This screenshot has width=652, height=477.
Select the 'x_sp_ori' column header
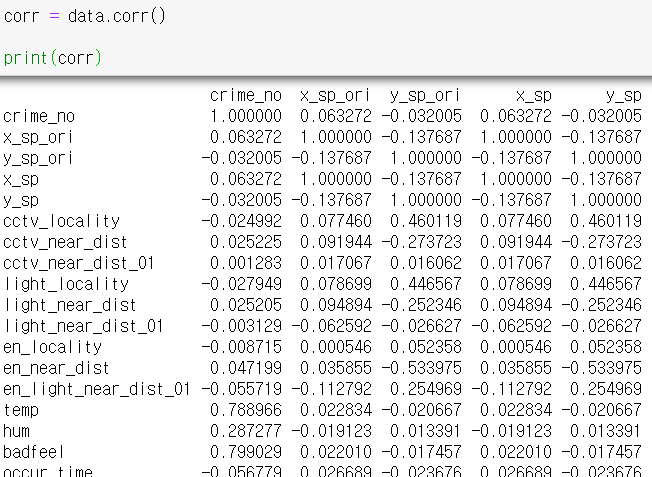tap(335, 96)
